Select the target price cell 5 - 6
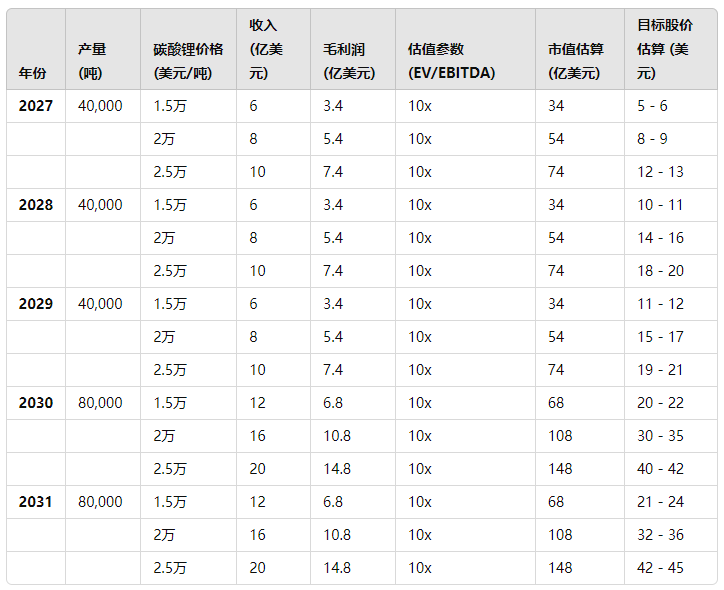The height and width of the screenshot is (590, 724). pos(652,106)
